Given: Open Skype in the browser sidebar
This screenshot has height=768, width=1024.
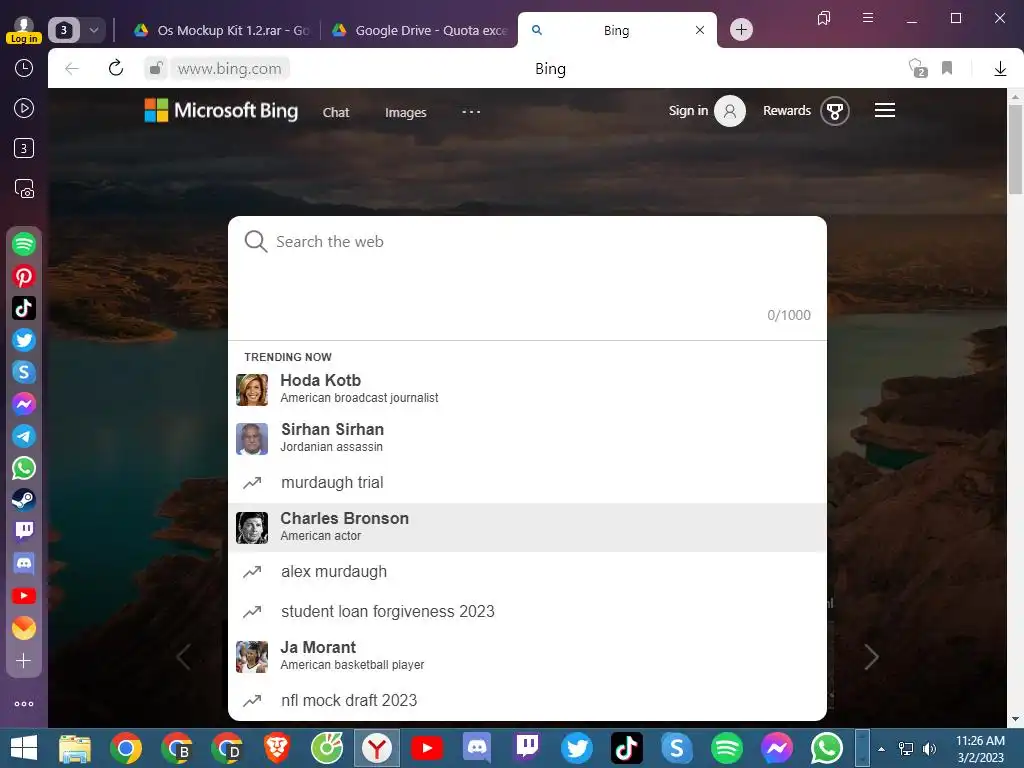Looking at the screenshot, I should (x=24, y=372).
